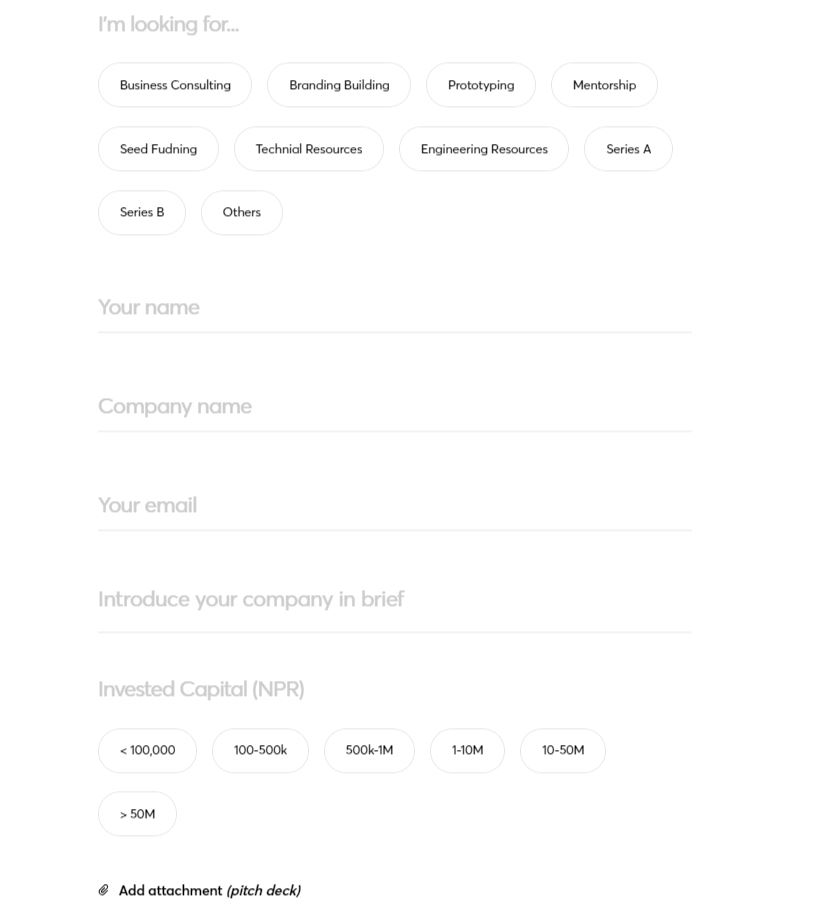This screenshot has width=818, height=923.
Task: Toggle the Mentorship chip
Action: point(604,85)
